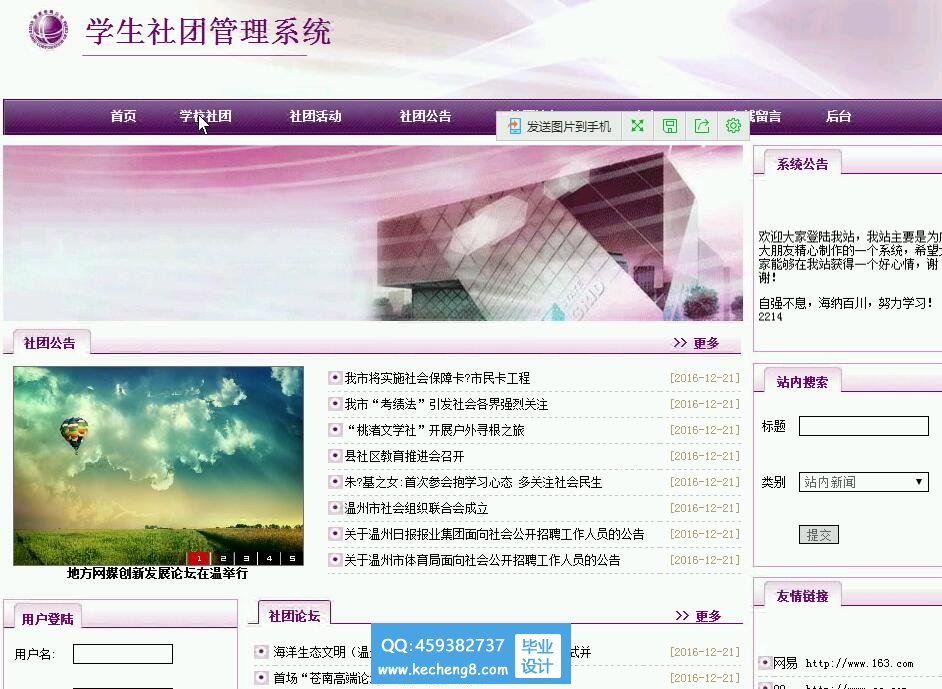Viewport: 942px width, 689px height.
Task: Click the green settings gear icon
Action: [733, 126]
